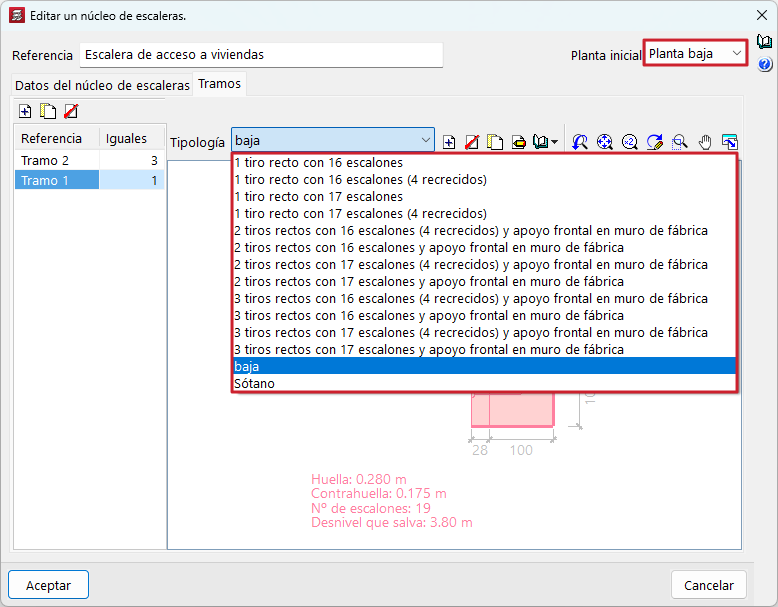Delete the selected tramo
The width and height of the screenshot is (778, 607).
(x=71, y=111)
